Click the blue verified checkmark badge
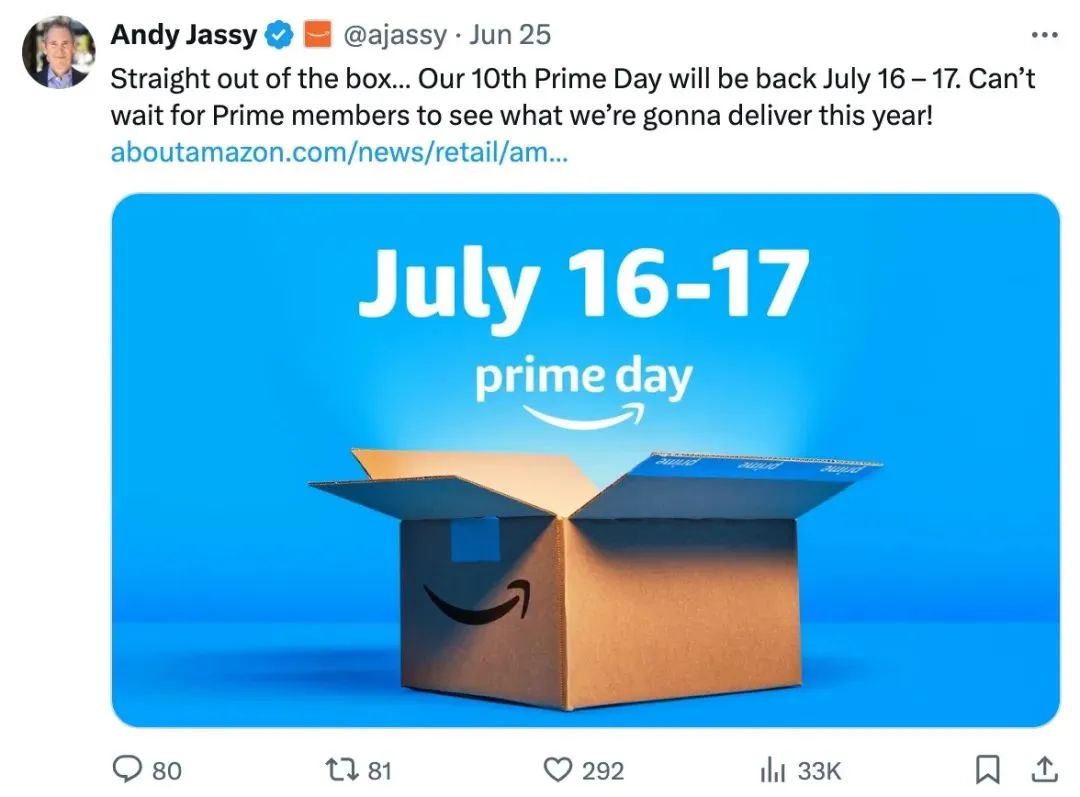The image size is (1080, 797). (280, 35)
